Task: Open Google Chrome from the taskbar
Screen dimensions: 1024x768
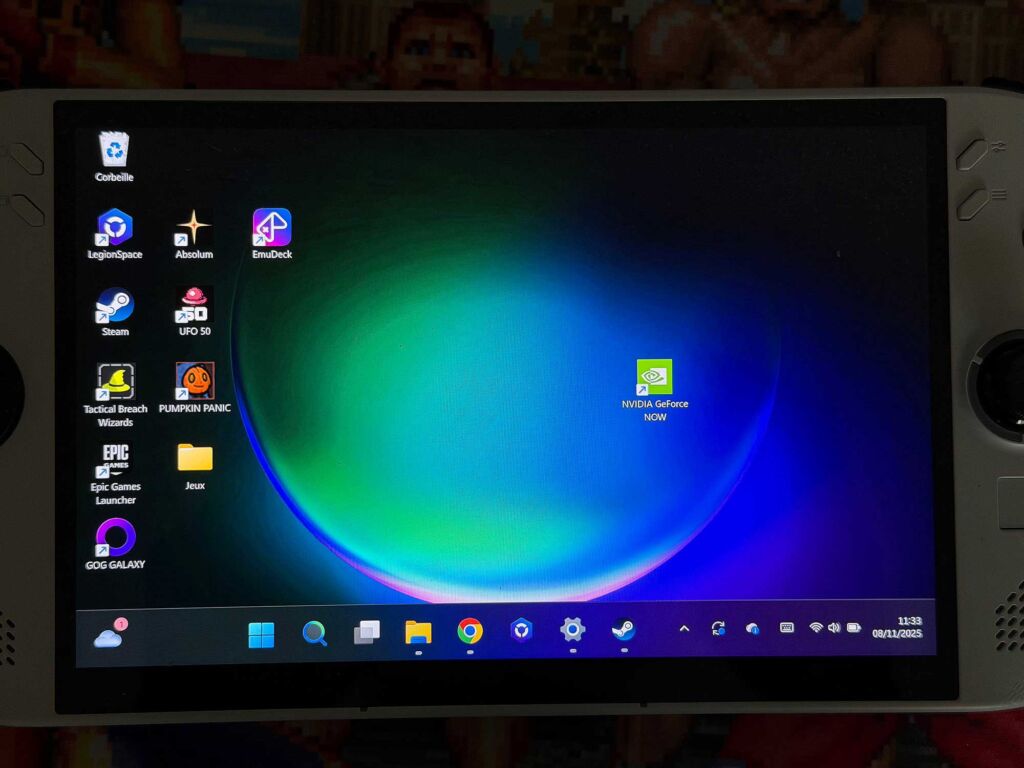Action: coord(470,632)
